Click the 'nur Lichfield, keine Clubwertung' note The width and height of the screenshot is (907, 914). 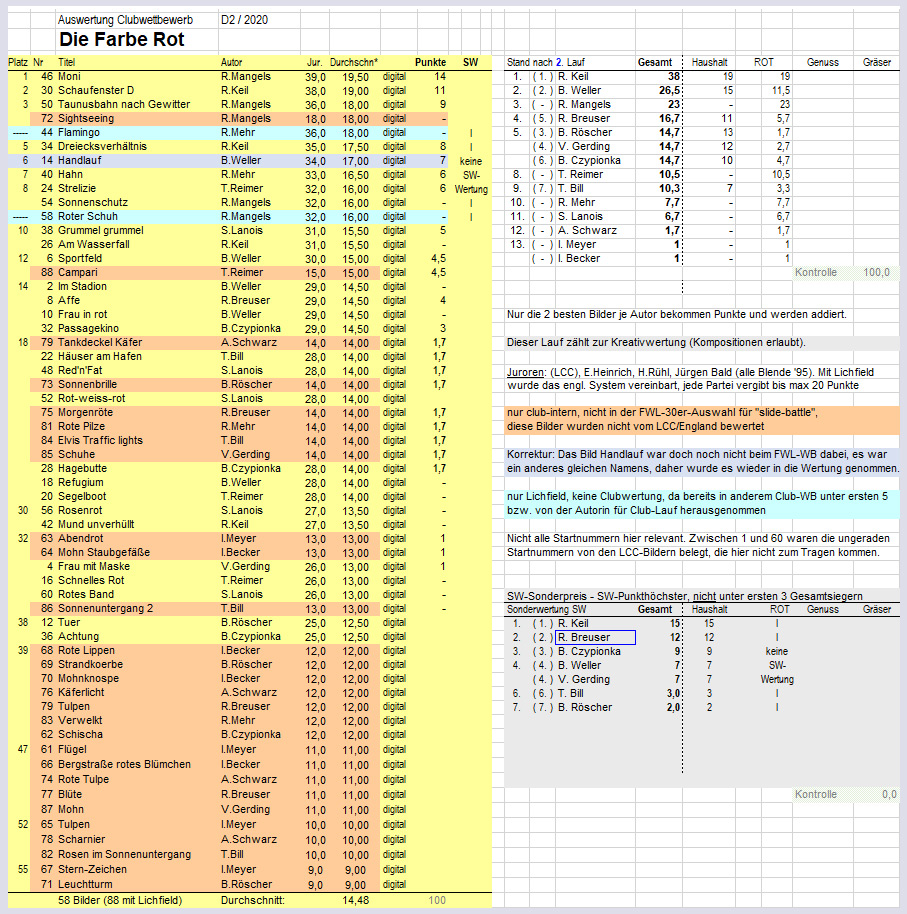[x=702, y=504]
